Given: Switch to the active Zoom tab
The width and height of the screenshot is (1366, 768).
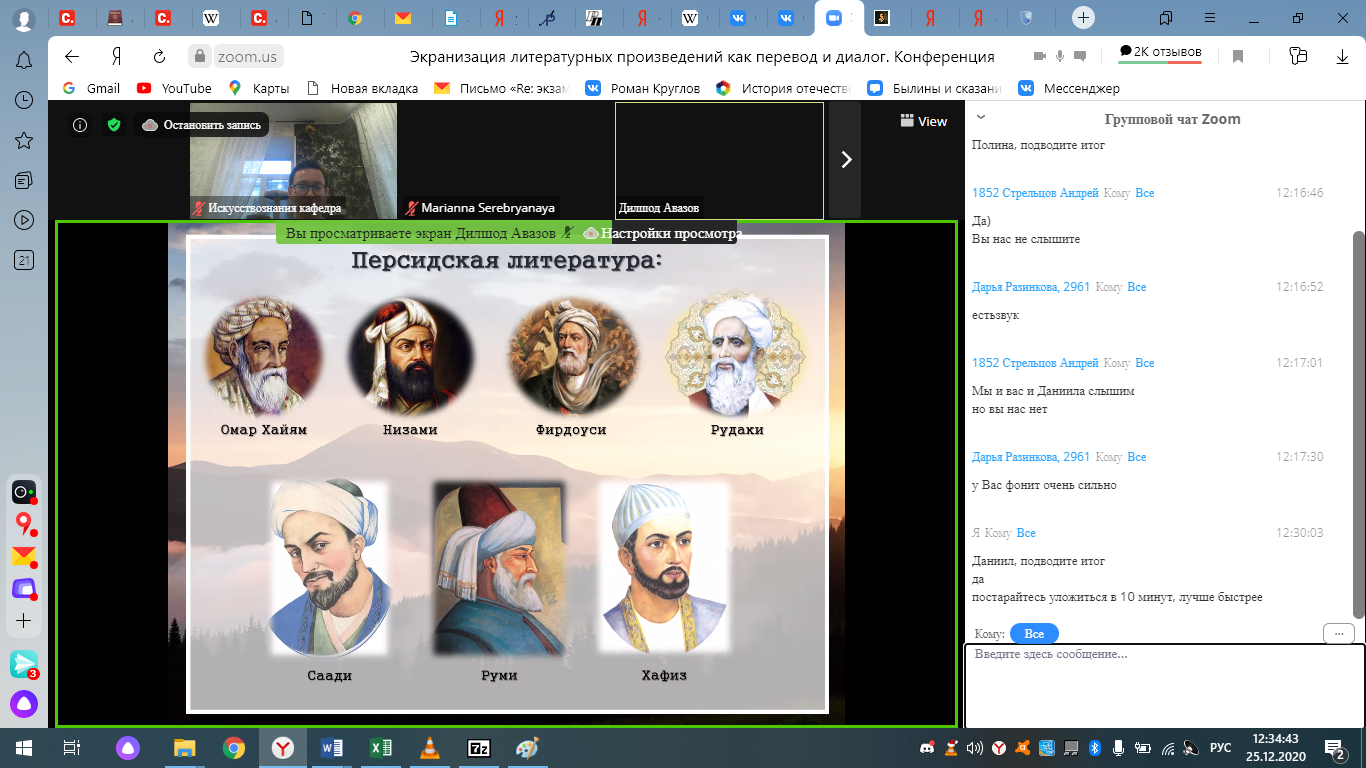Looking at the screenshot, I should [838, 18].
